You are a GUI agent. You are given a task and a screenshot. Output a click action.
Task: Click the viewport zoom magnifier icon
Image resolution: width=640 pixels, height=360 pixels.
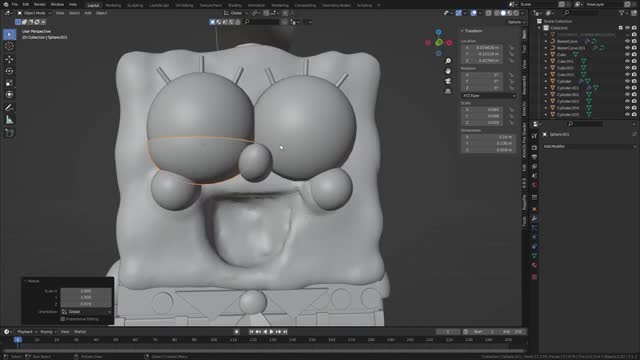pos(448,61)
